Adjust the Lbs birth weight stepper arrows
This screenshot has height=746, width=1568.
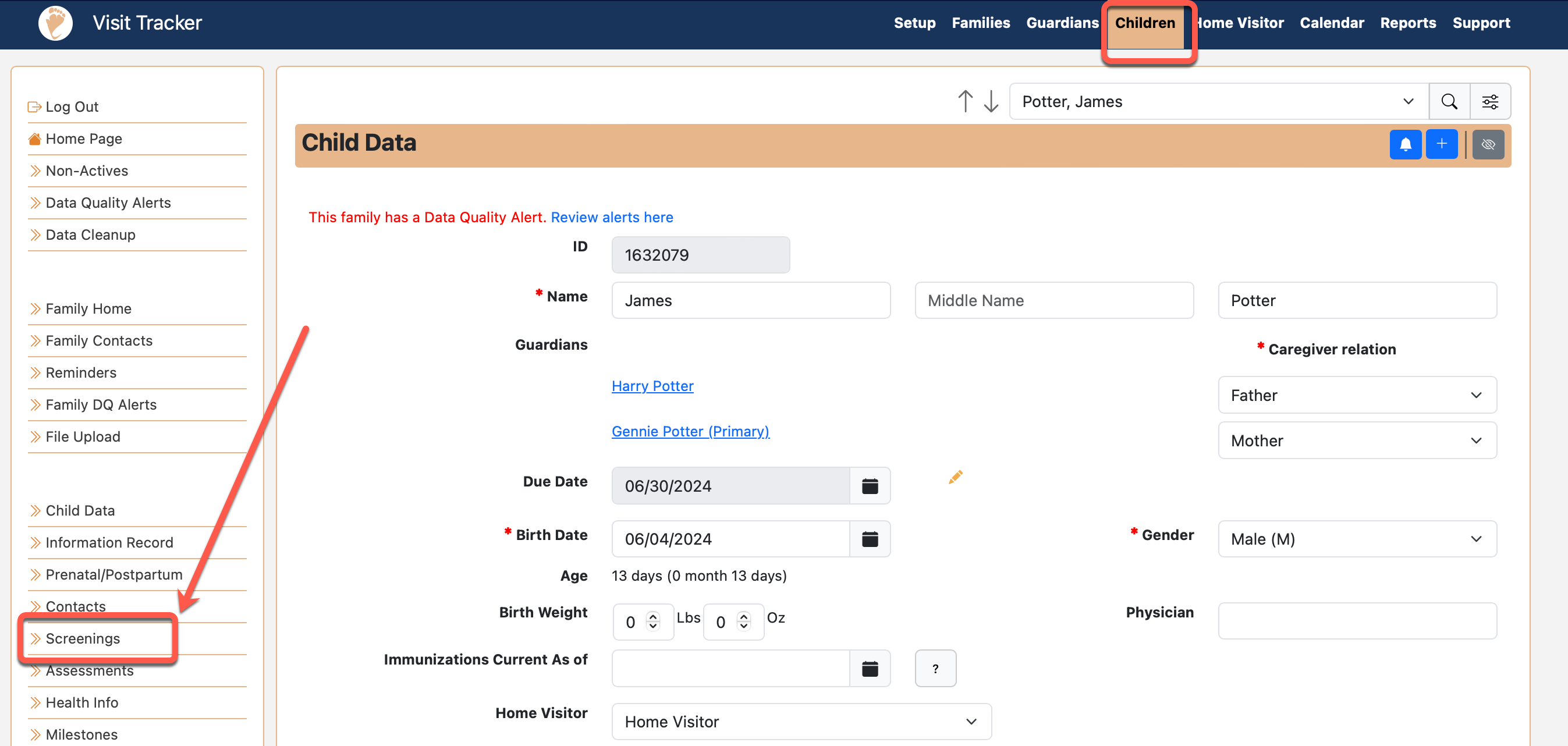pyautogui.click(x=653, y=621)
